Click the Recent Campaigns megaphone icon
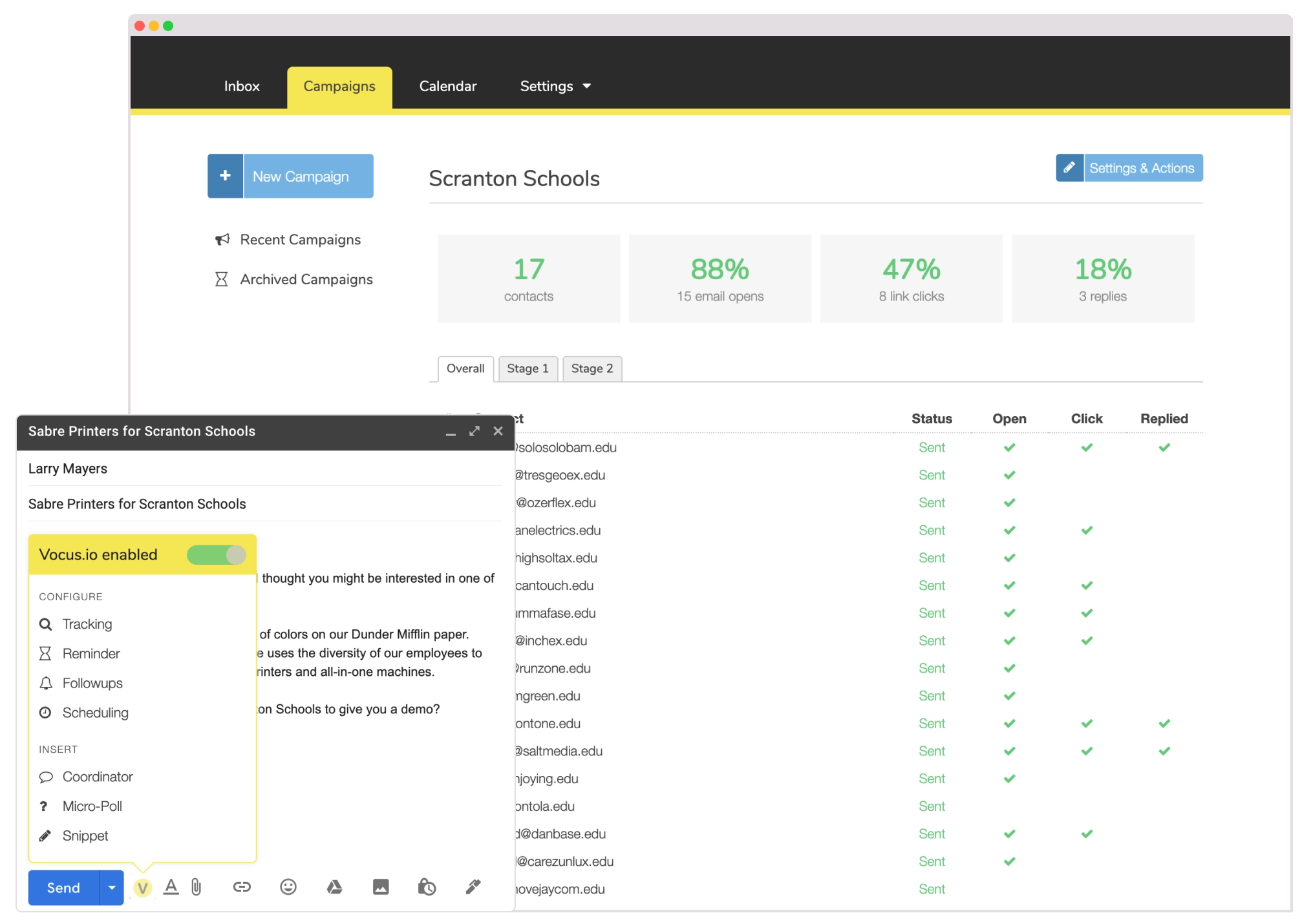The image size is (1311, 924). [x=222, y=240]
